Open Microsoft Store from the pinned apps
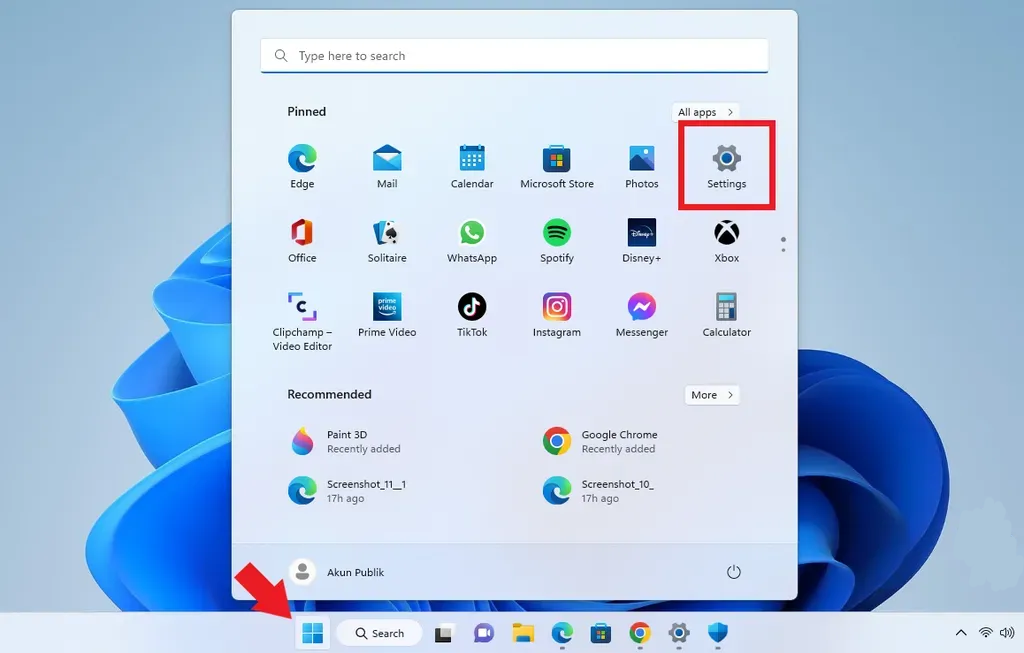The width and height of the screenshot is (1024, 653). (556, 167)
